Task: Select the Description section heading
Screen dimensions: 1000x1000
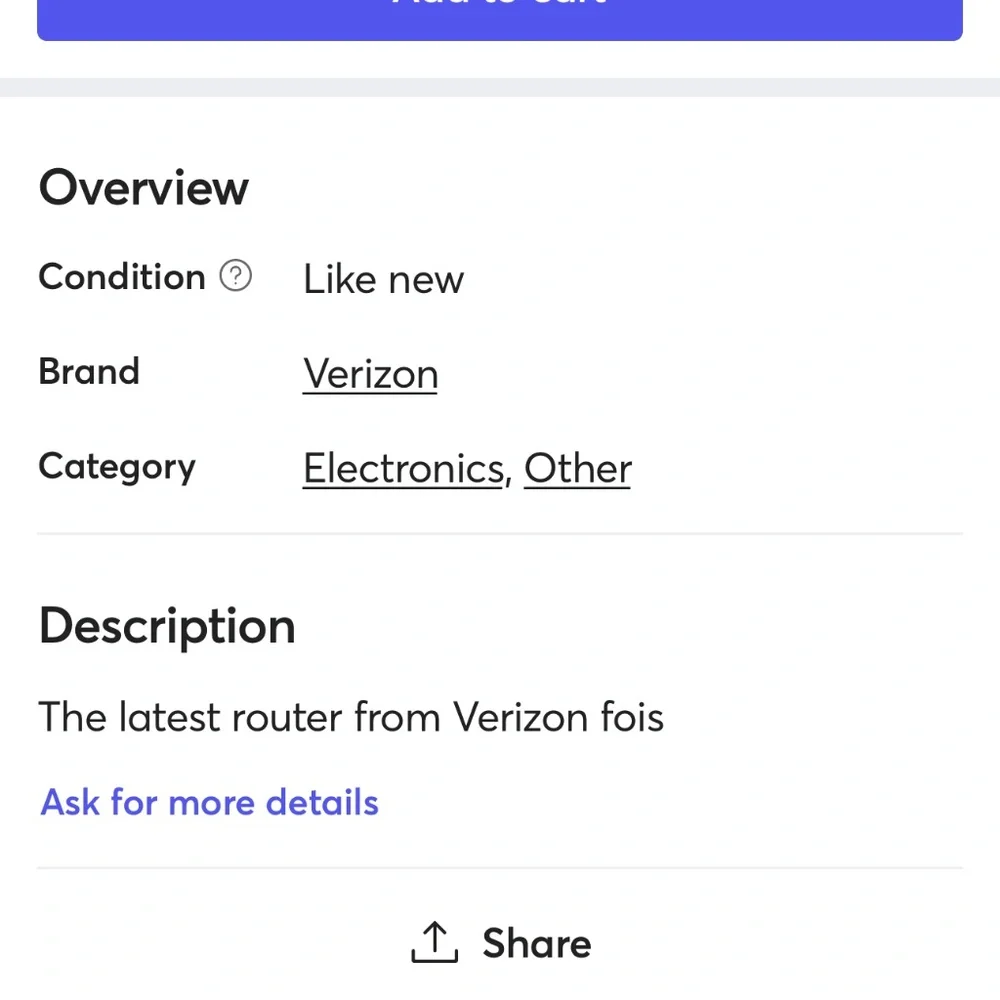Action: (166, 626)
